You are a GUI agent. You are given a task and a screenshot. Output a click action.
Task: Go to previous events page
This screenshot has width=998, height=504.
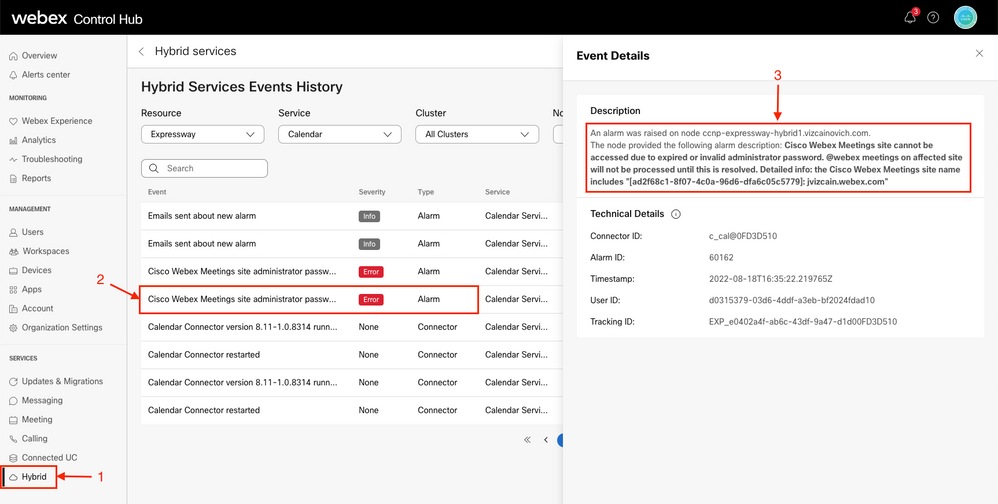[x=546, y=439]
